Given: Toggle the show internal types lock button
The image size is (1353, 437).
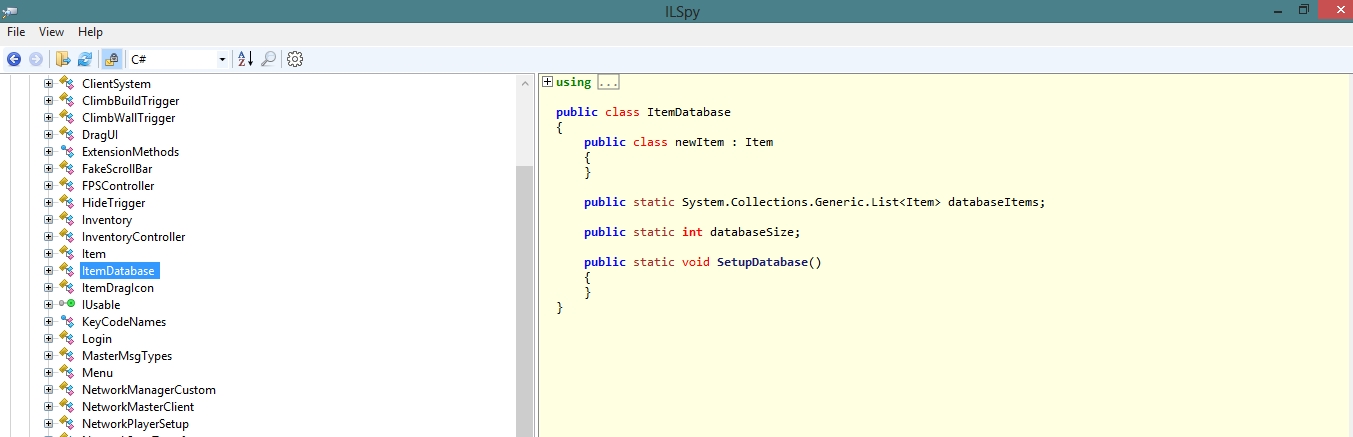Looking at the screenshot, I should 112,60.
